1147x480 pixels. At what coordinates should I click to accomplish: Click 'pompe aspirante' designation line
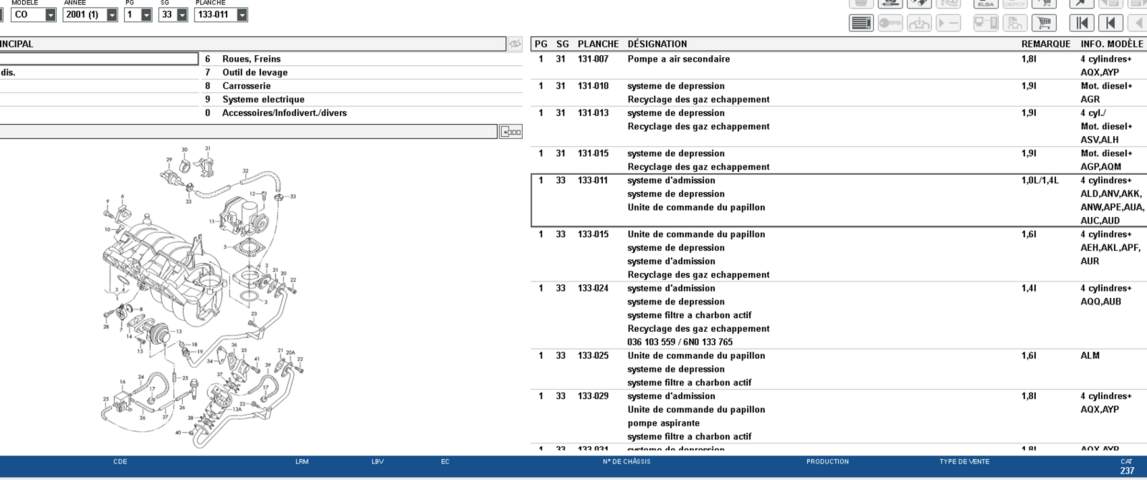[663, 423]
